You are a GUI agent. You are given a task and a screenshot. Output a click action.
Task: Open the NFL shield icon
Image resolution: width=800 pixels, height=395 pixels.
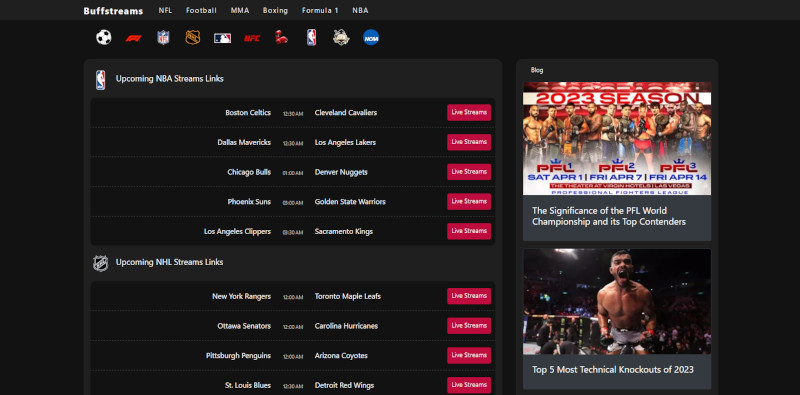tap(163, 37)
